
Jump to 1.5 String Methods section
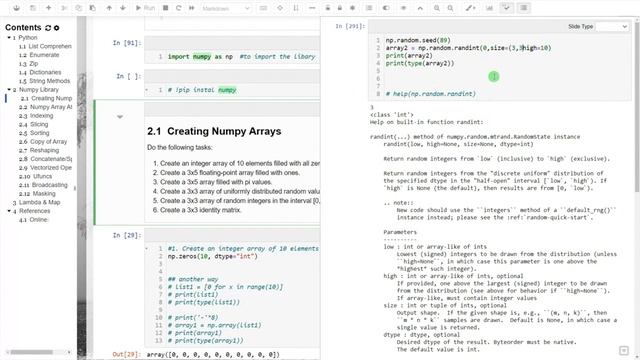pos(44,81)
